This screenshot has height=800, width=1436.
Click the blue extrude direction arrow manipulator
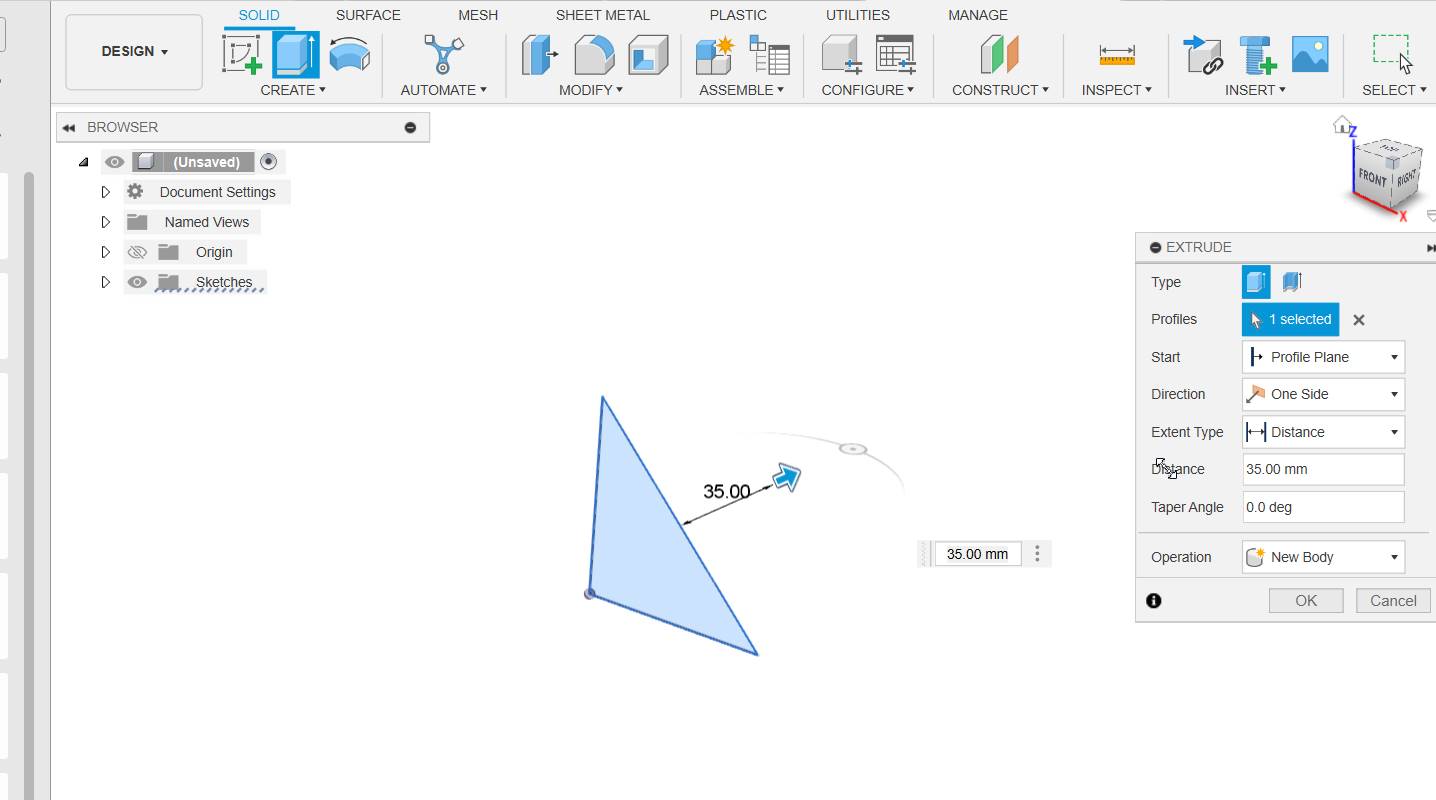788,478
